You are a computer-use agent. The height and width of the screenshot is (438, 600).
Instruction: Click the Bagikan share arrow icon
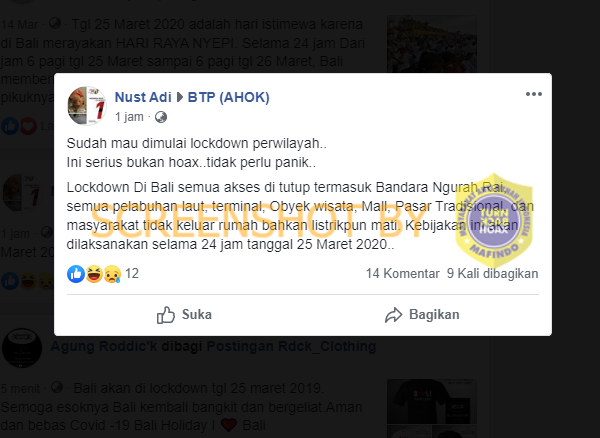click(393, 315)
